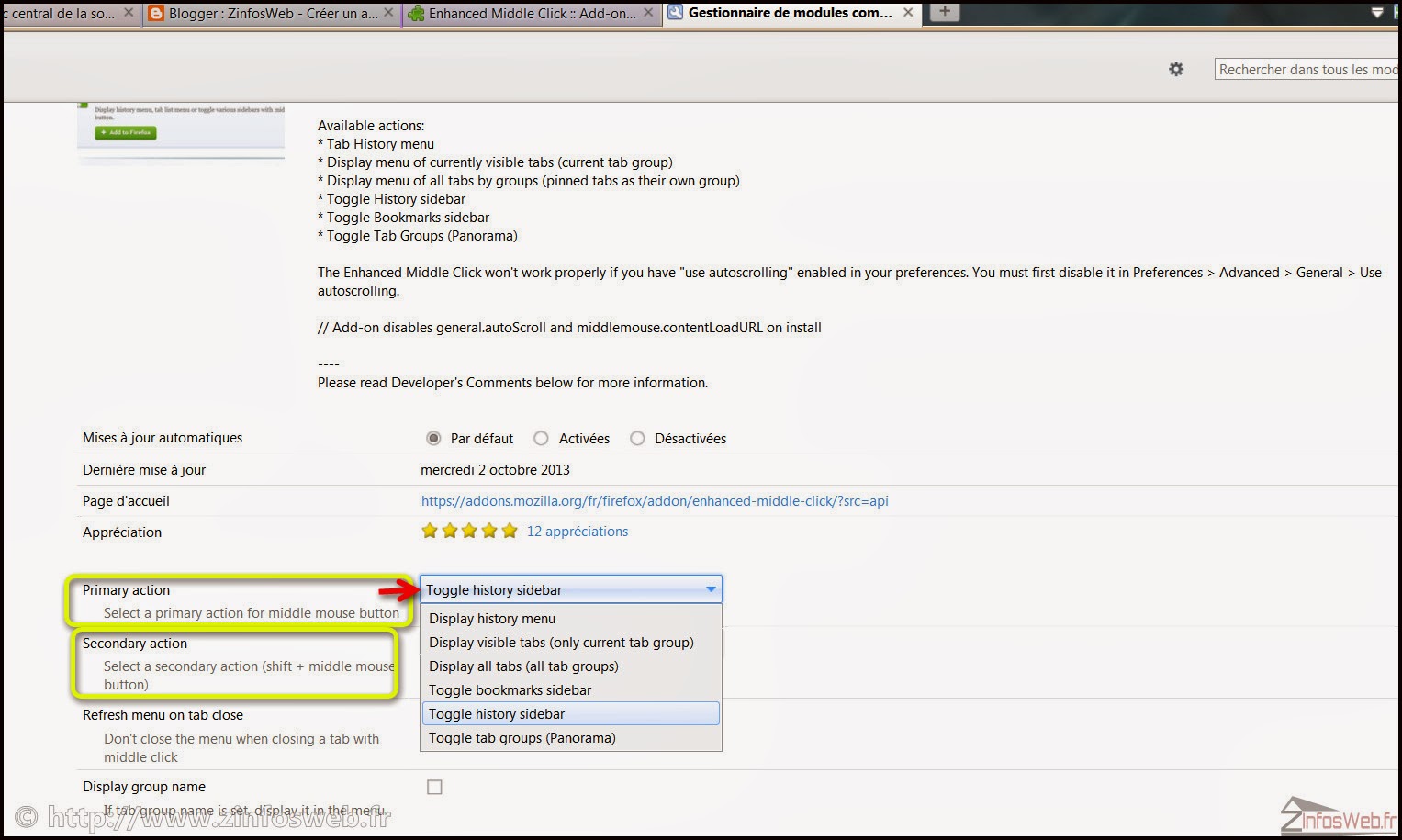Open the add-ons utilities gear menu
1402x840 pixels.
pyautogui.click(x=1176, y=69)
